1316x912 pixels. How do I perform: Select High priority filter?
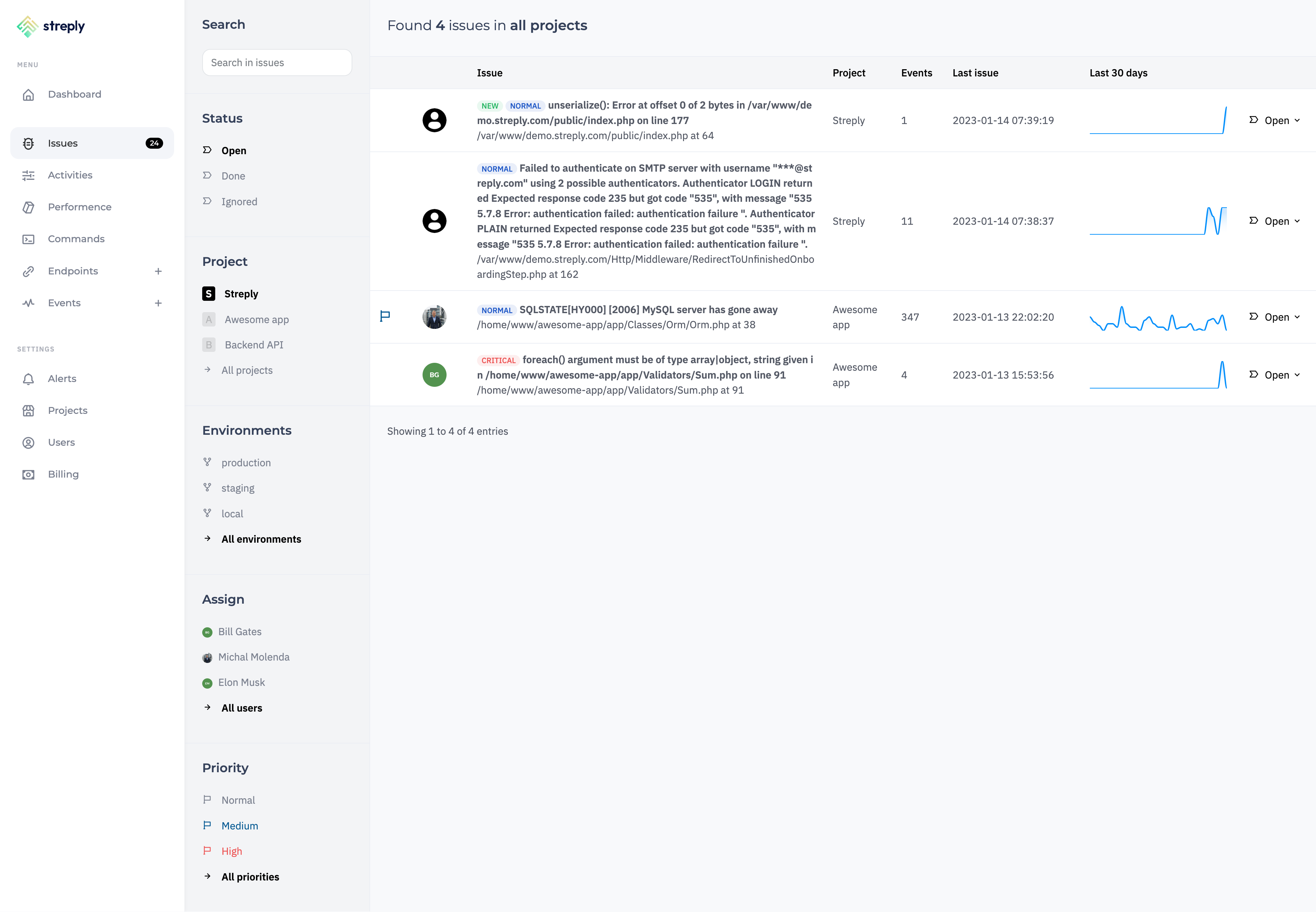(x=232, y=851)
